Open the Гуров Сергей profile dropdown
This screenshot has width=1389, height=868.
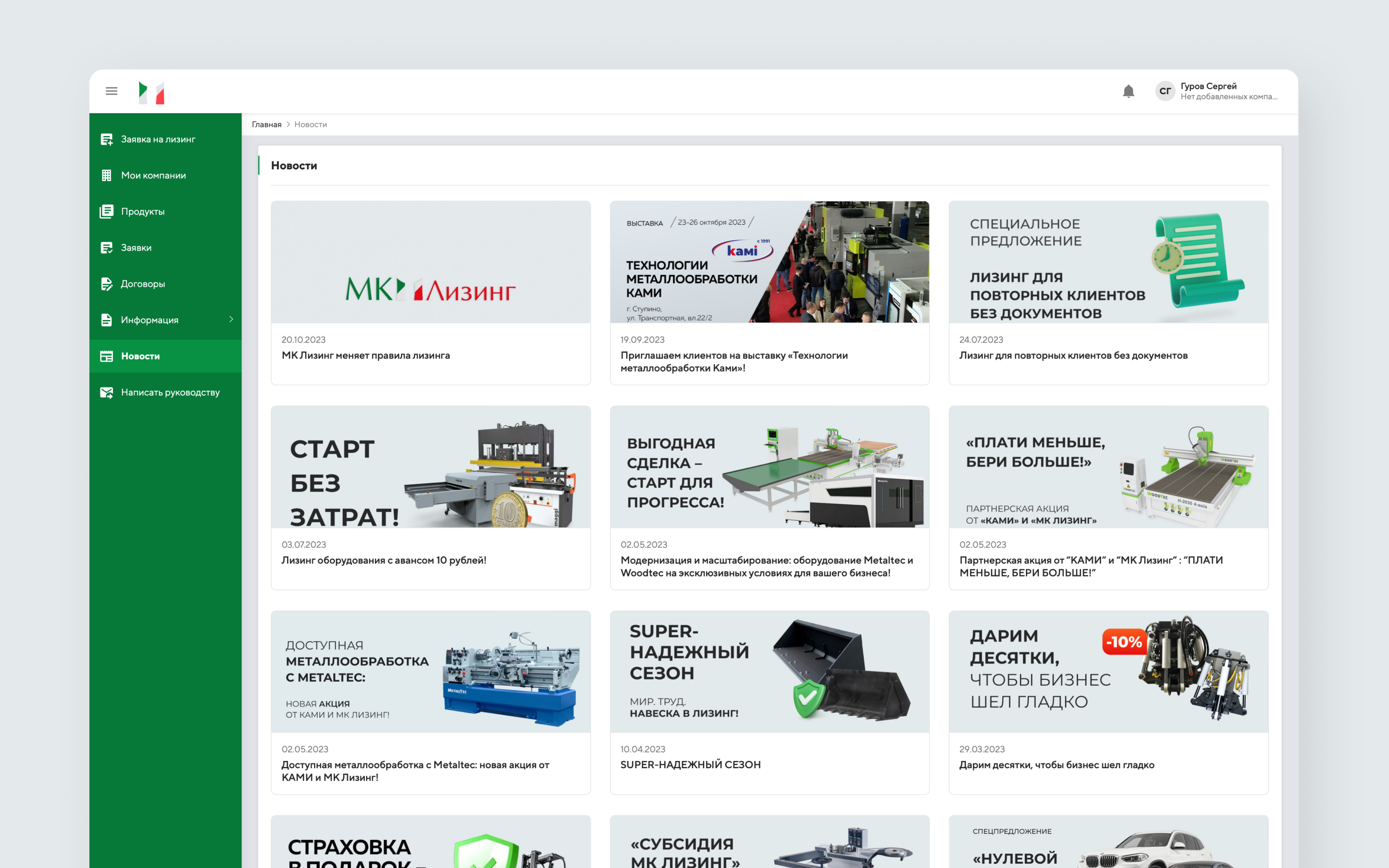point(1228,91)
